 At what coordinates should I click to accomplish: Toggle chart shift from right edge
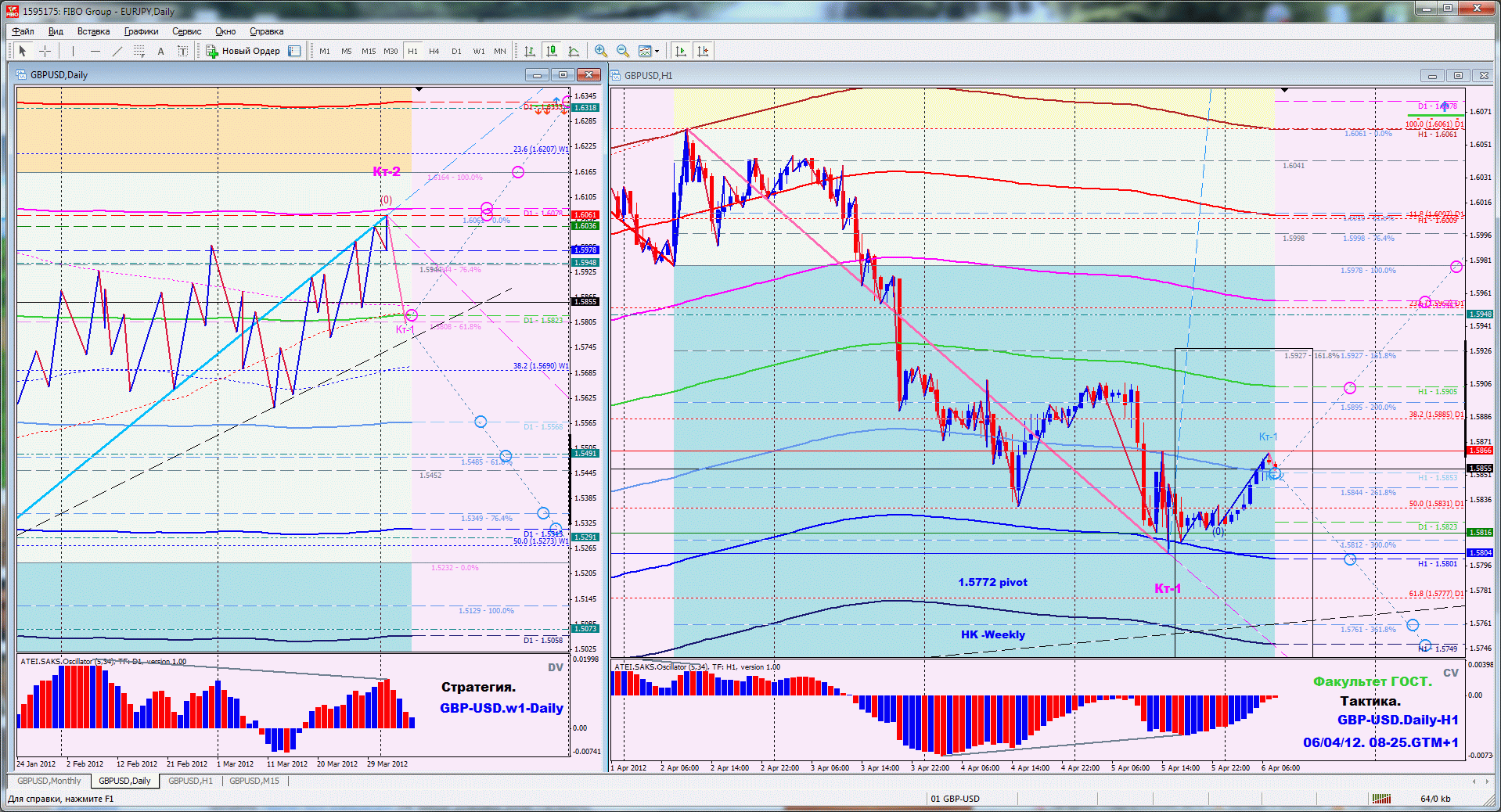pos(703,51)
